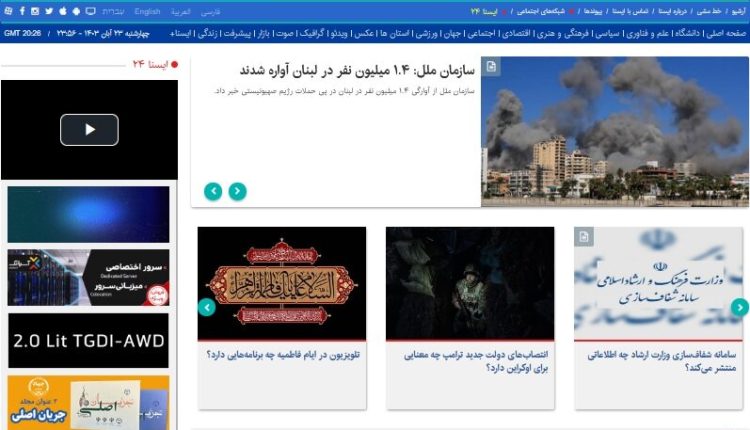
Task: Click left arrow on news cards carousel
Action: (207, 307)
